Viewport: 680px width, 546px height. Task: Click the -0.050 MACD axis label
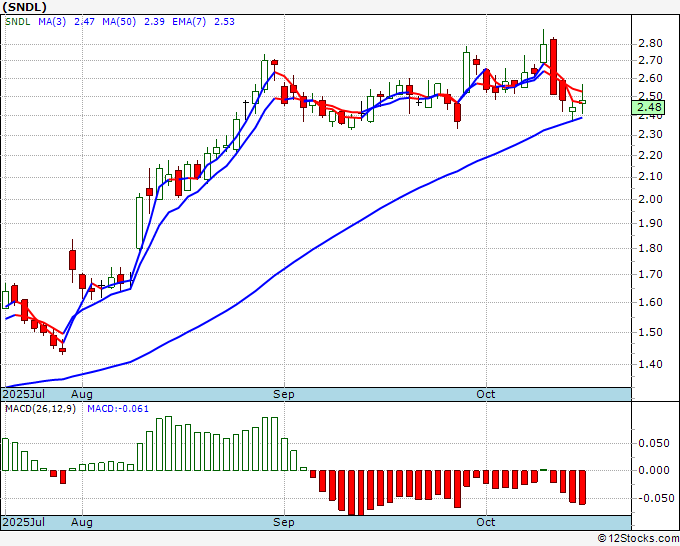654,498
